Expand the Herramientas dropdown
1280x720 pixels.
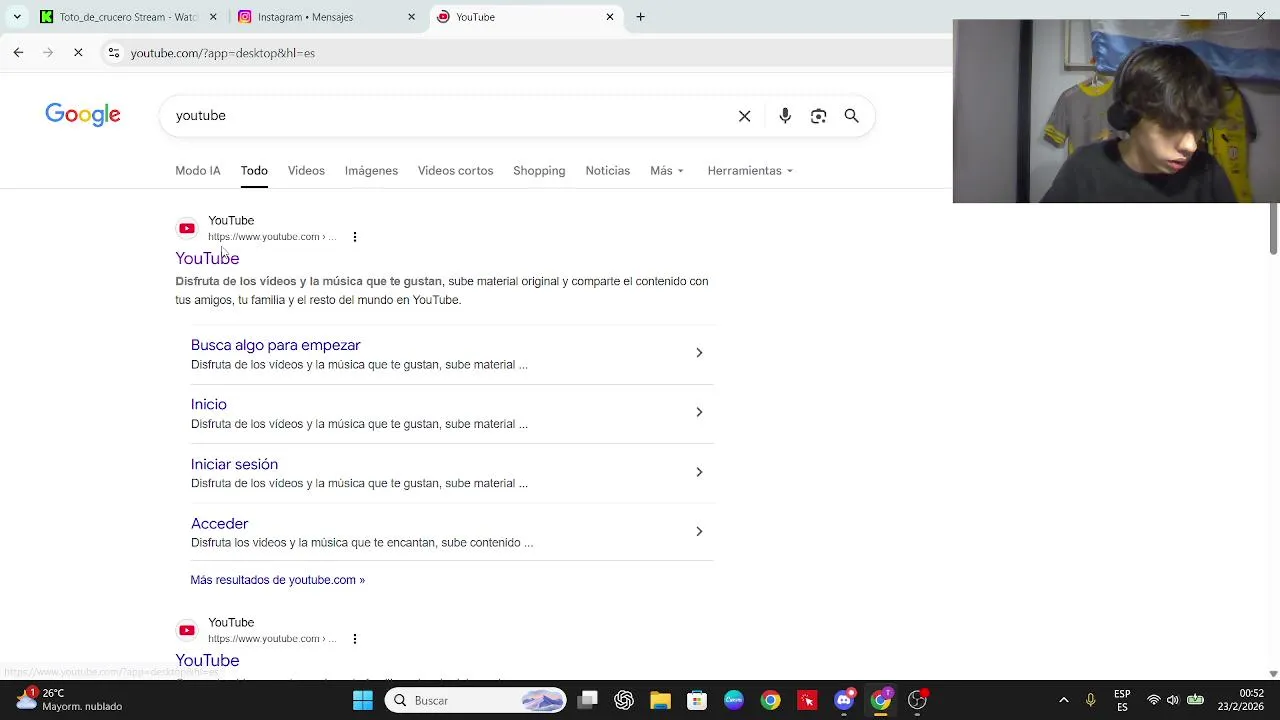(x=749, y=171)
